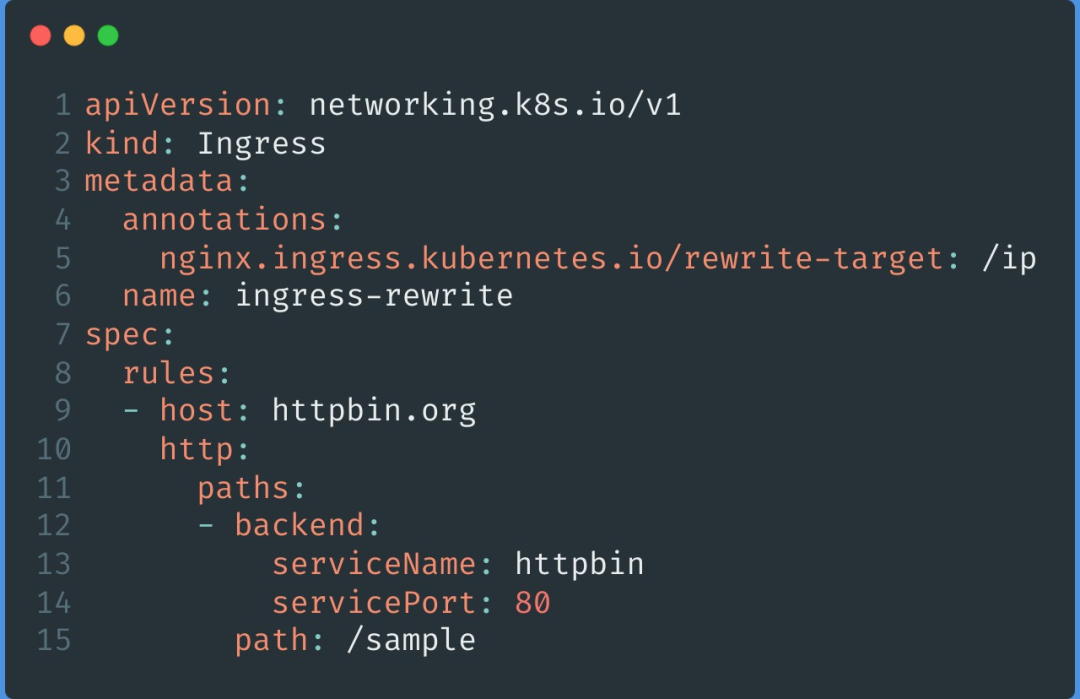
Task: Click the spec key on line 7
Action: point(122,335)
